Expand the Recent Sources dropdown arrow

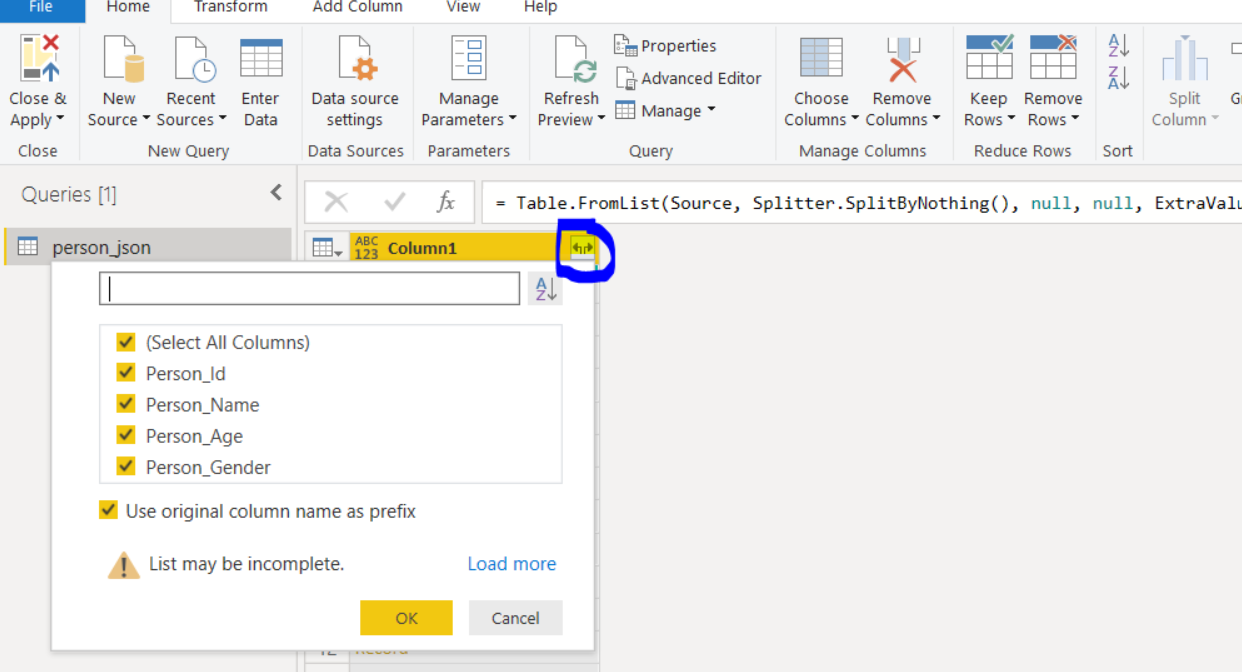[x=222, y=120]
